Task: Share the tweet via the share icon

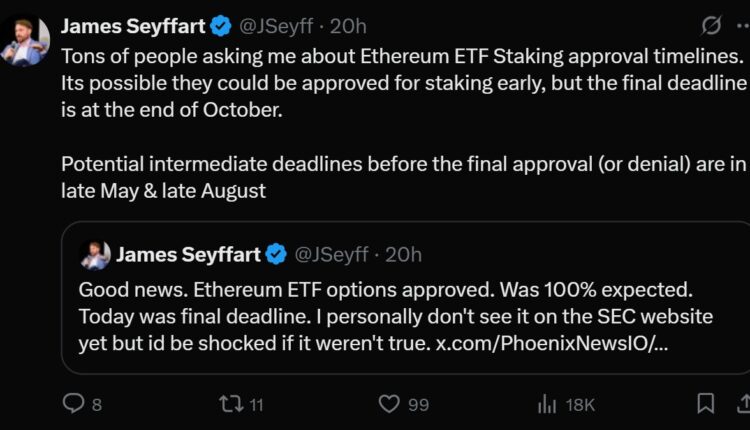Action: [x=742, y=404]
